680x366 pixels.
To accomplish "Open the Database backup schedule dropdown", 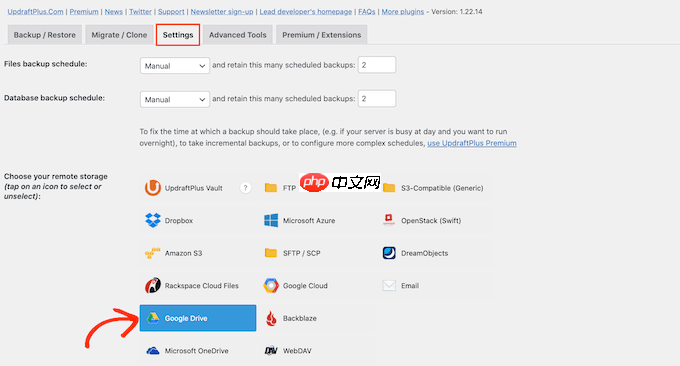I will coord(175,99).
